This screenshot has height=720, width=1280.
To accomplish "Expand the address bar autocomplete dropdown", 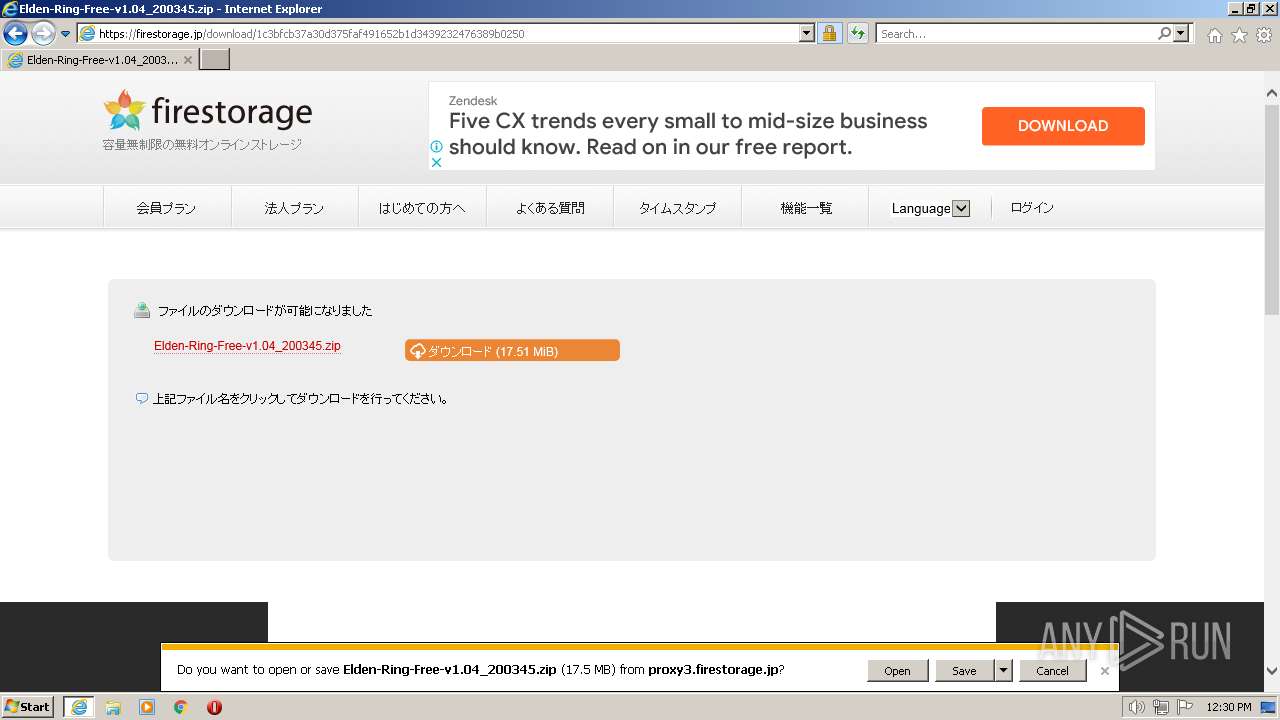I will click(807, 34).
